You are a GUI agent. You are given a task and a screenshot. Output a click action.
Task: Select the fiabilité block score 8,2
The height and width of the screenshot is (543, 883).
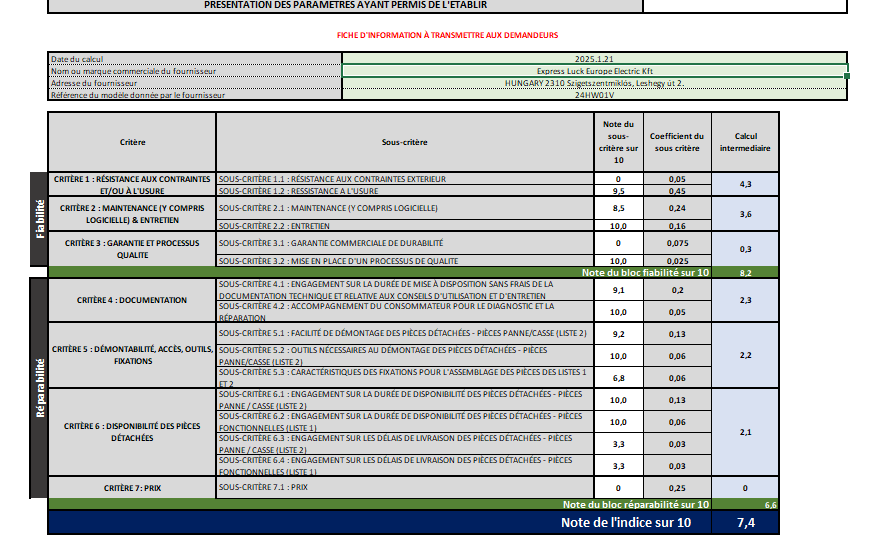pos(745,272)
